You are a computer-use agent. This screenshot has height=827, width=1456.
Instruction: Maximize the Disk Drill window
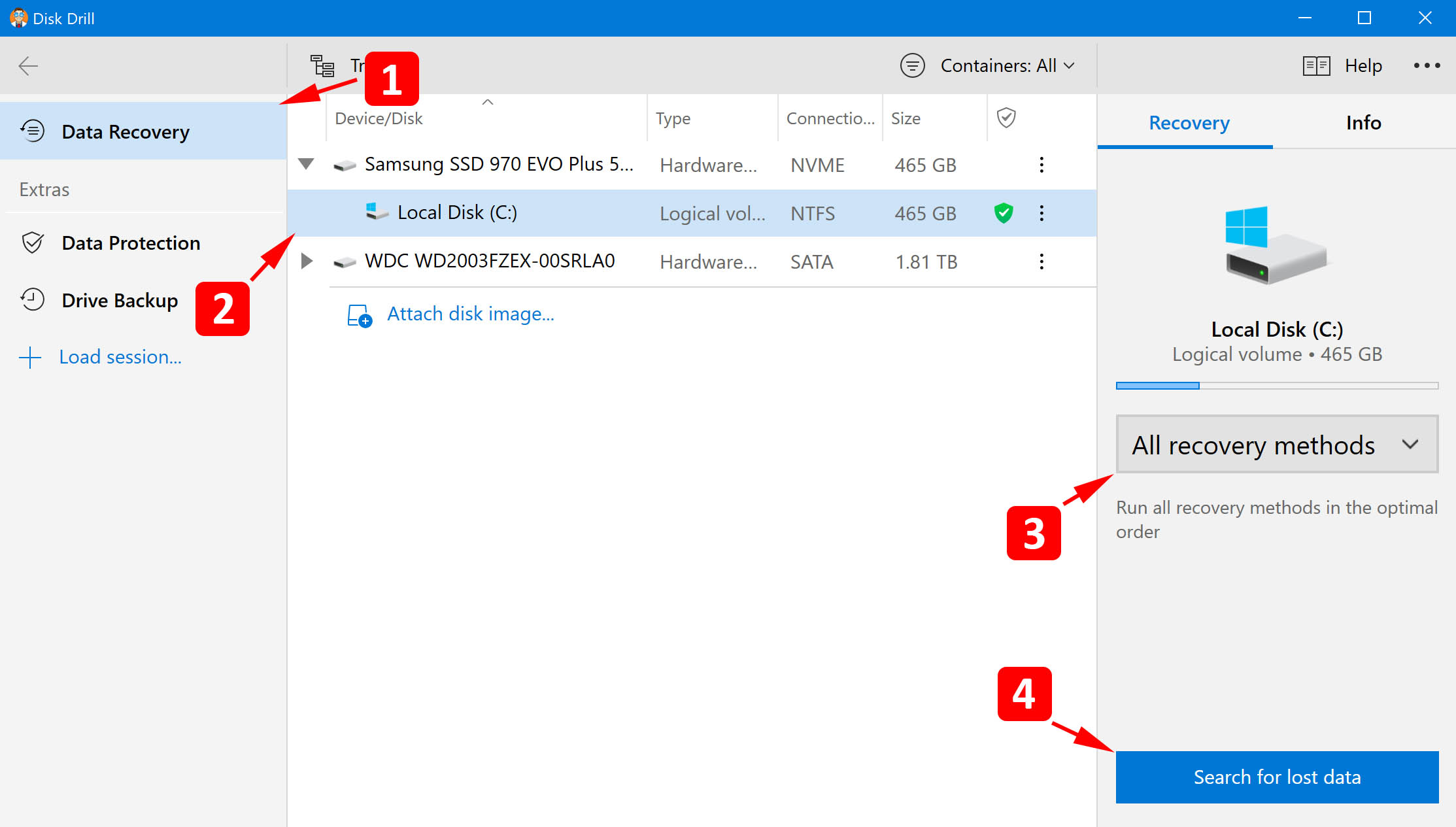pos(1364,18)
